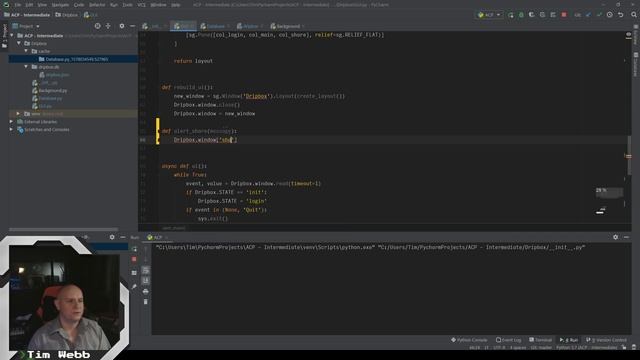Toggle scroll to end in Run panel
This screenshot has width=640, height=360.
coord(146,281)
